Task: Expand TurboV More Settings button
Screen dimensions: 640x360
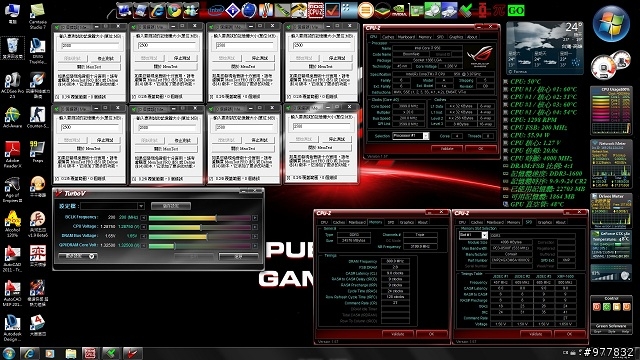Action: (x=77, y=256)
